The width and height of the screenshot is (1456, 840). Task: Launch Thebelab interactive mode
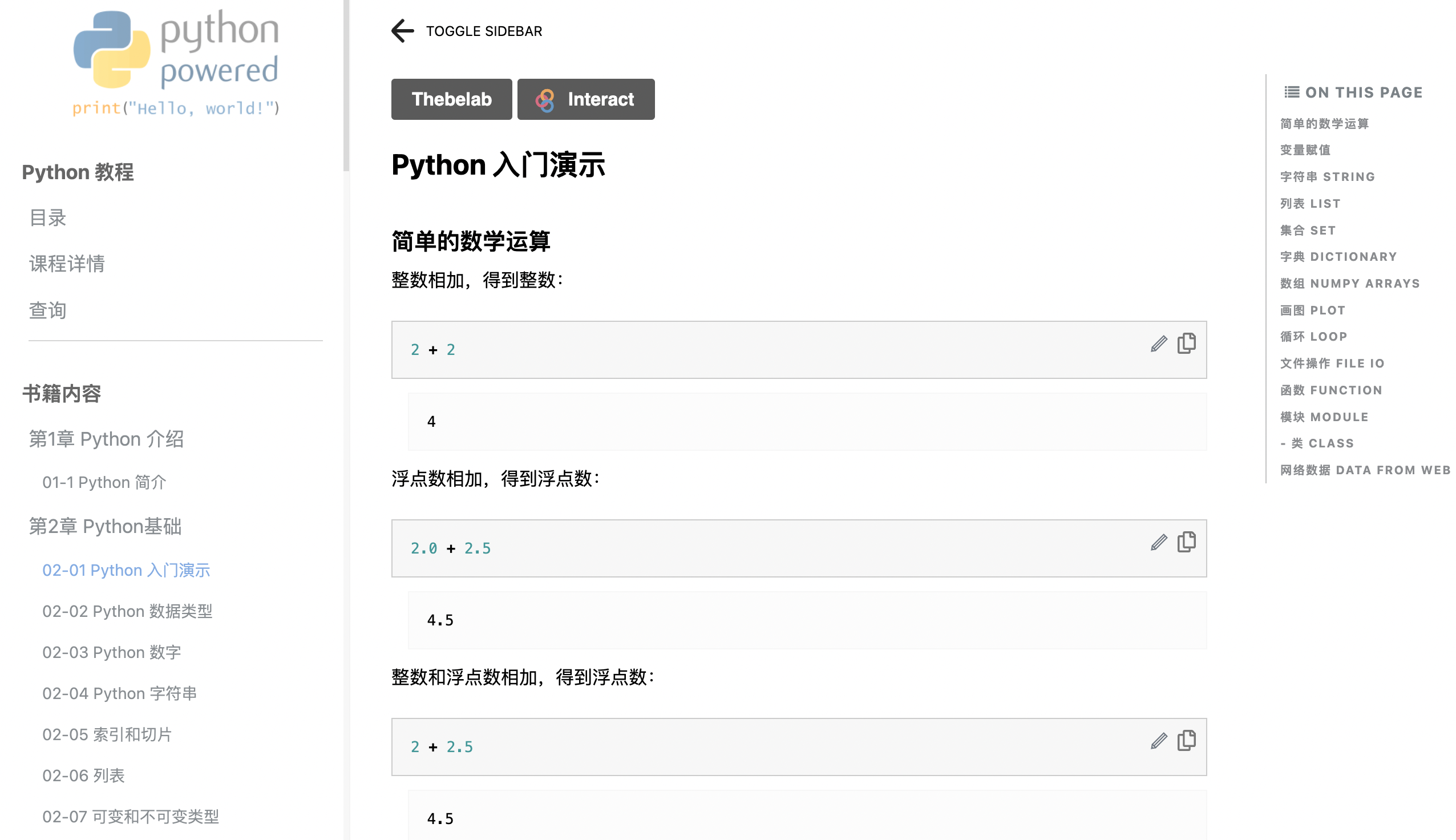click(451, 99)
